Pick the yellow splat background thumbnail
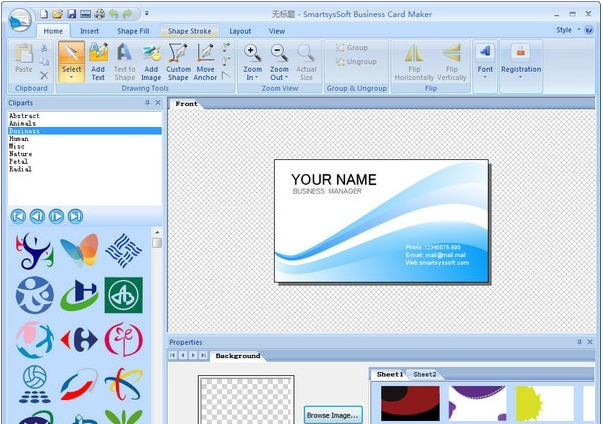Viewport: 603px width, 424px height. pos(545,403)
